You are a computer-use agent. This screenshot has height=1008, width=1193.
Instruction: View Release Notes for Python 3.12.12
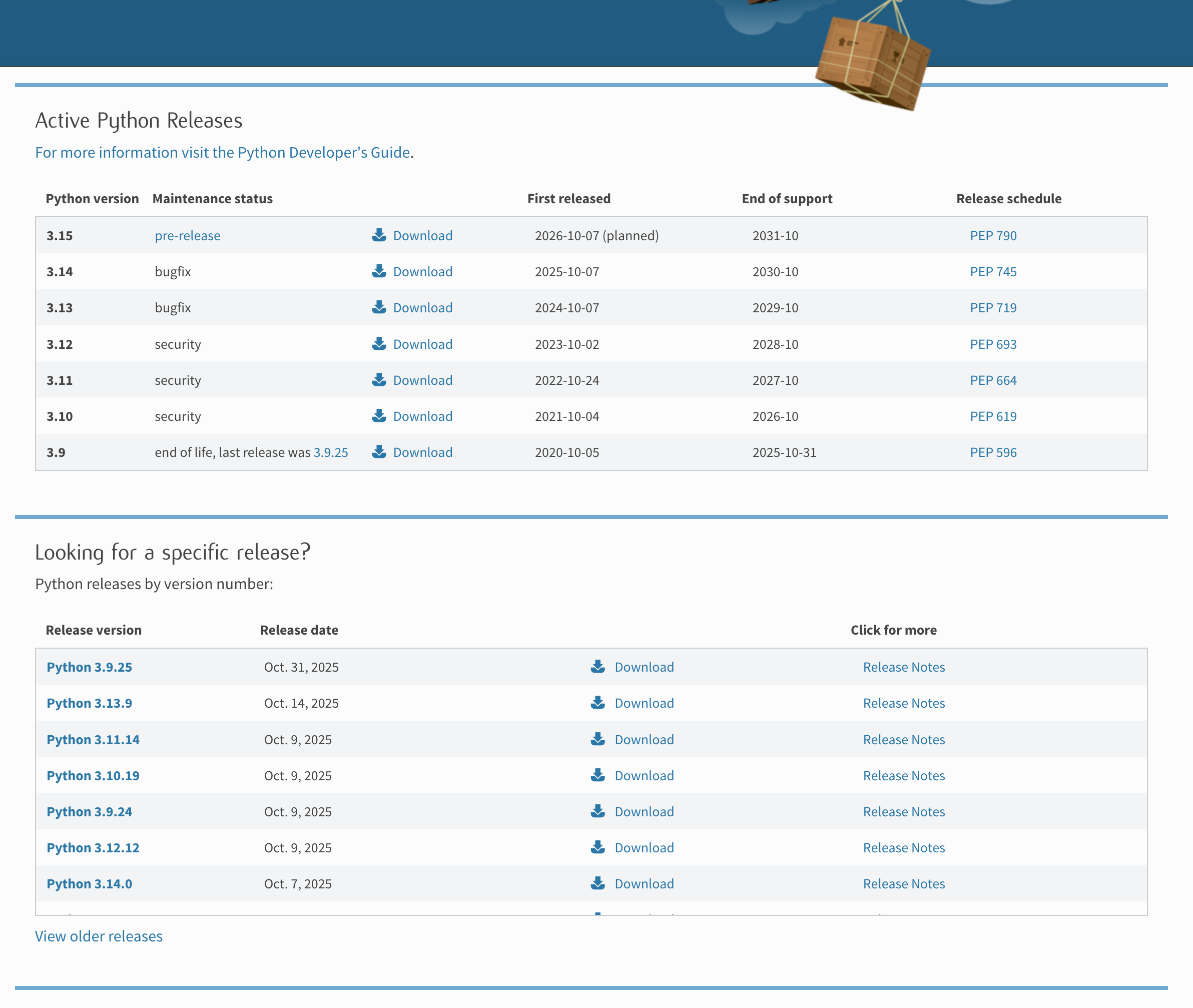pyautogui.click(x=903, y=847)
